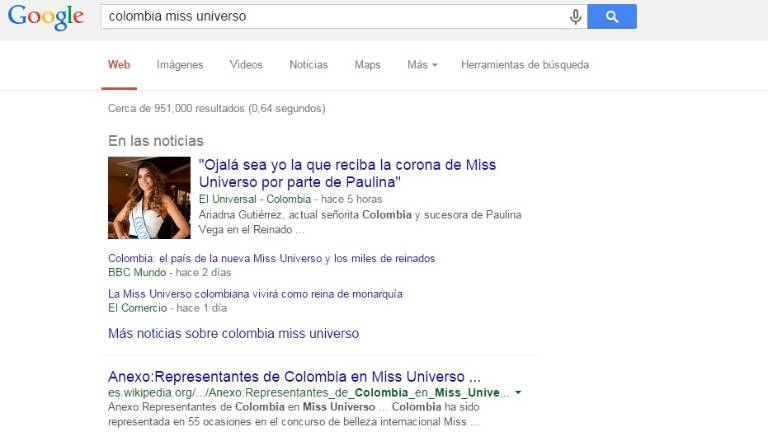Click the "El Comercio" source label
Viewport: 768px width, 432px height.
(138, 308)
